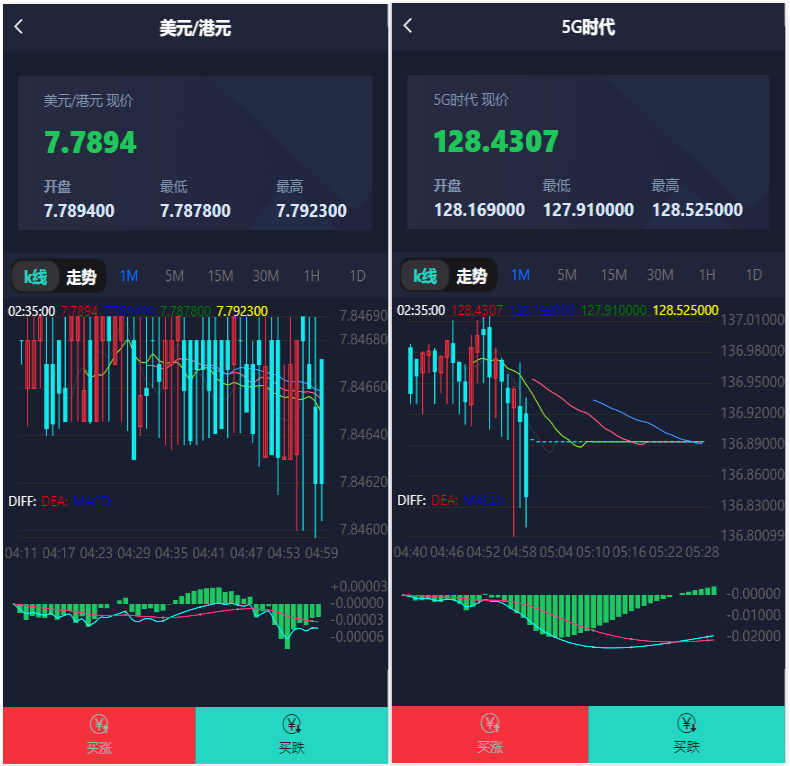Tap the 买涨 yen icon in 5G时代 panel

click(x=490, y=724)
